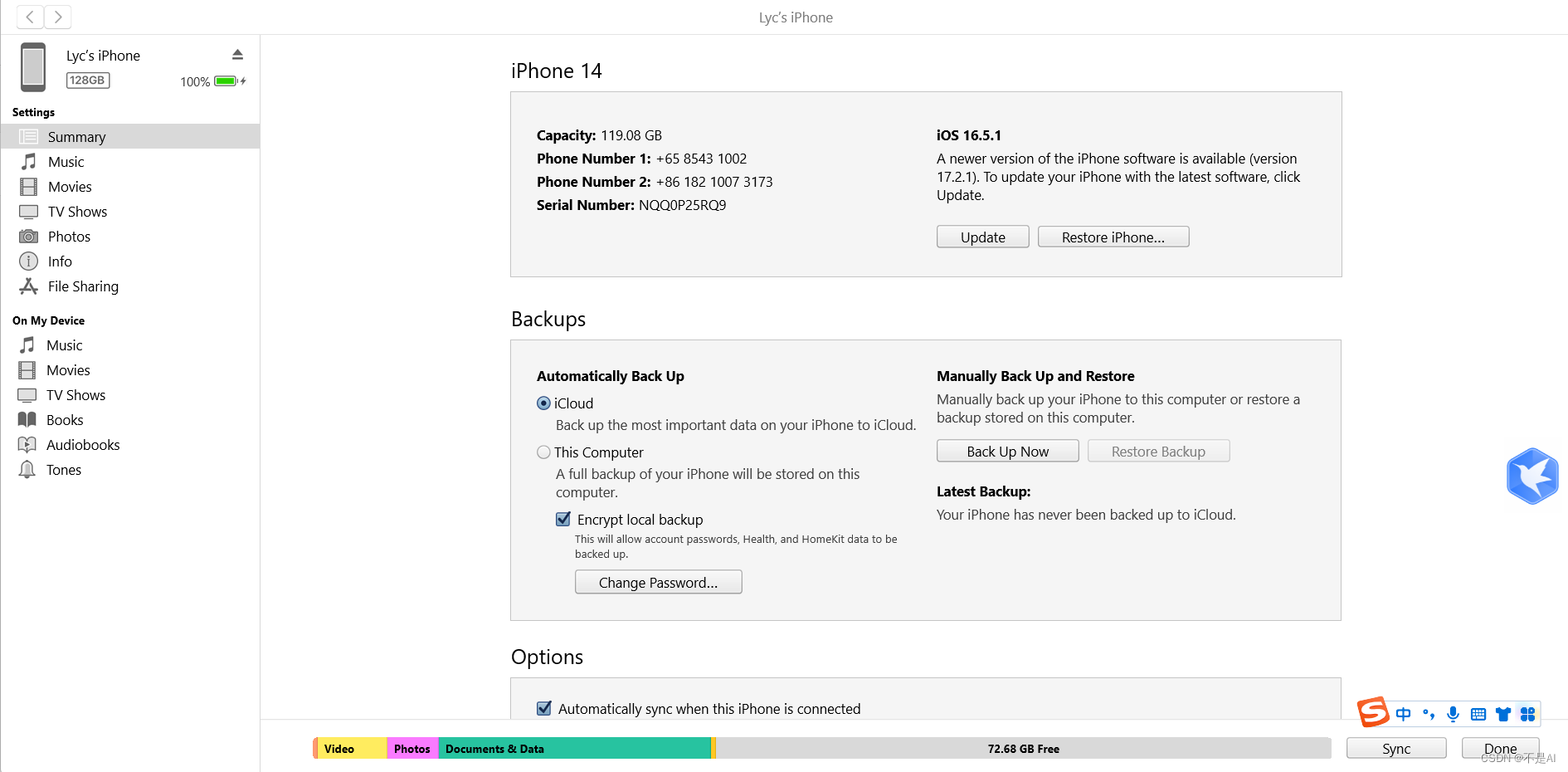1568x772 pixels.
Task: Click the Lyc's iPhone device name in sidebar
Action: coord(103,56)
